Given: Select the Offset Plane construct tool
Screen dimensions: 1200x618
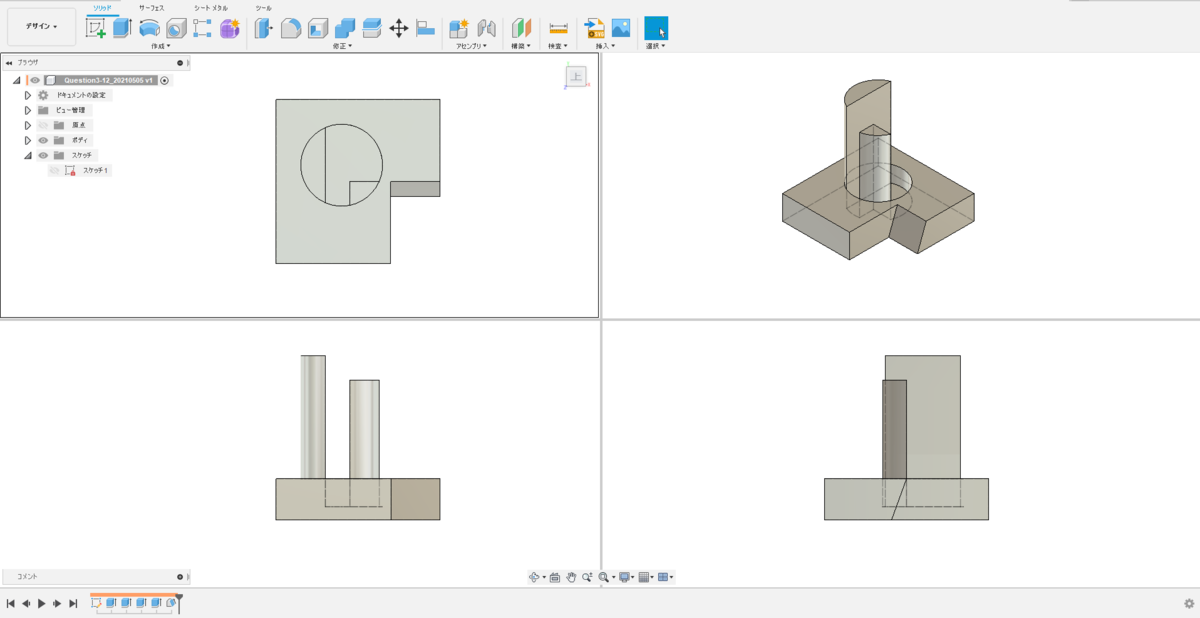Looking at the screenshot, I should click(522, 28).
